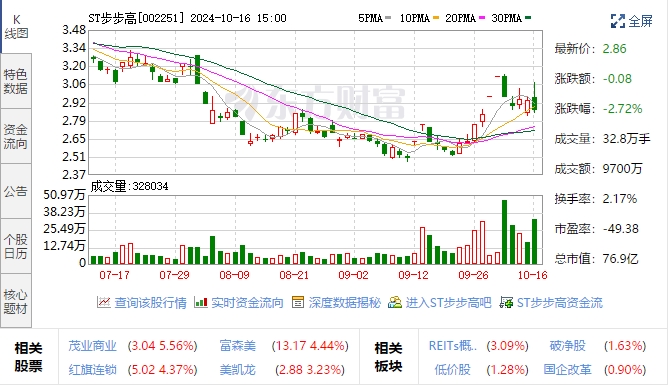Click the 5PMA gray legend swatch
This screenshot has height=385, width=668.
(388, 18)
